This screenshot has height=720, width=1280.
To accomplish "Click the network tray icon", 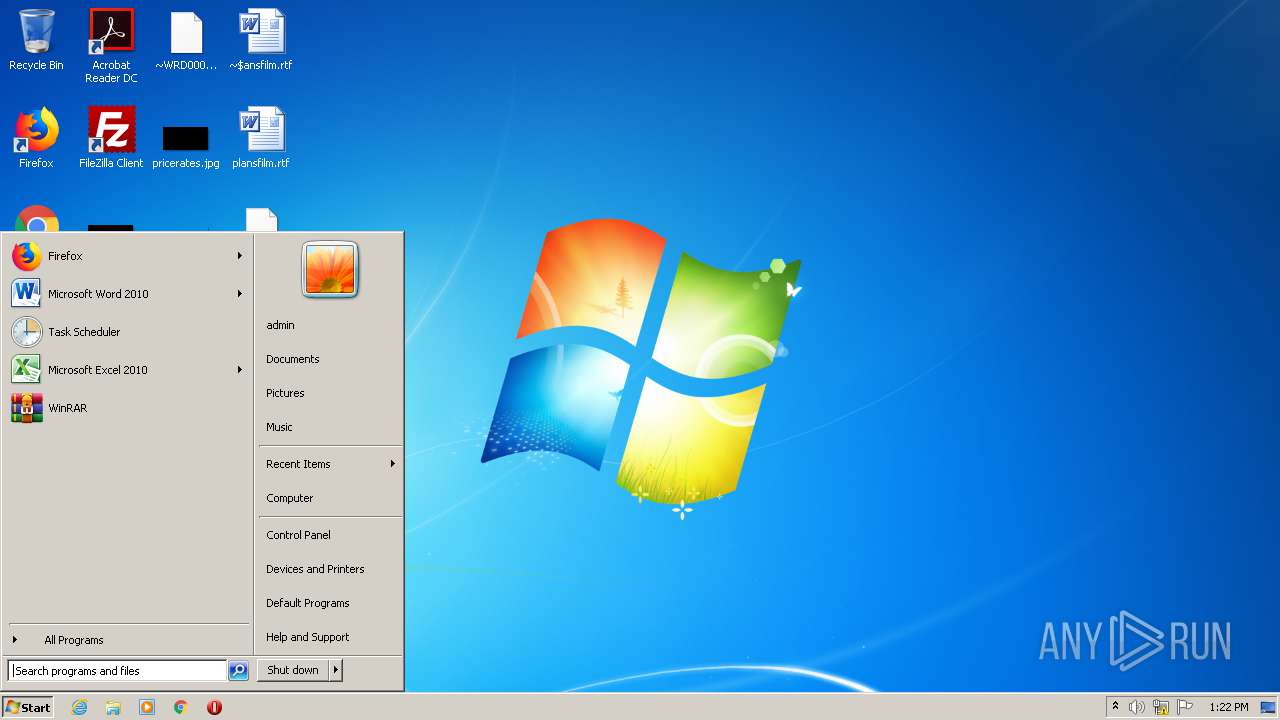I will (x=1161, y=707).
